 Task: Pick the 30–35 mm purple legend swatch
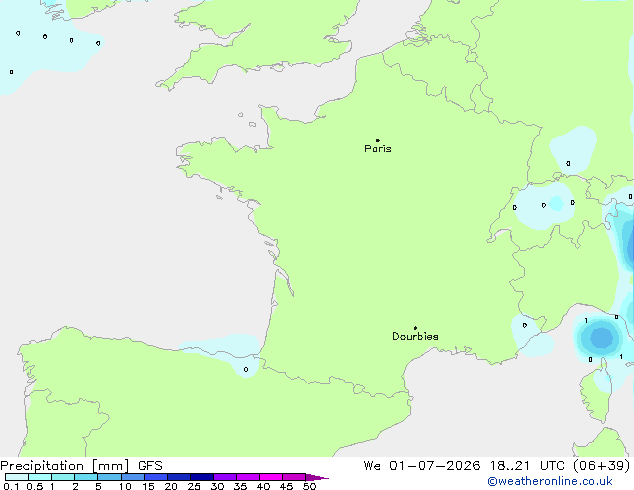(x=225, y=477)
